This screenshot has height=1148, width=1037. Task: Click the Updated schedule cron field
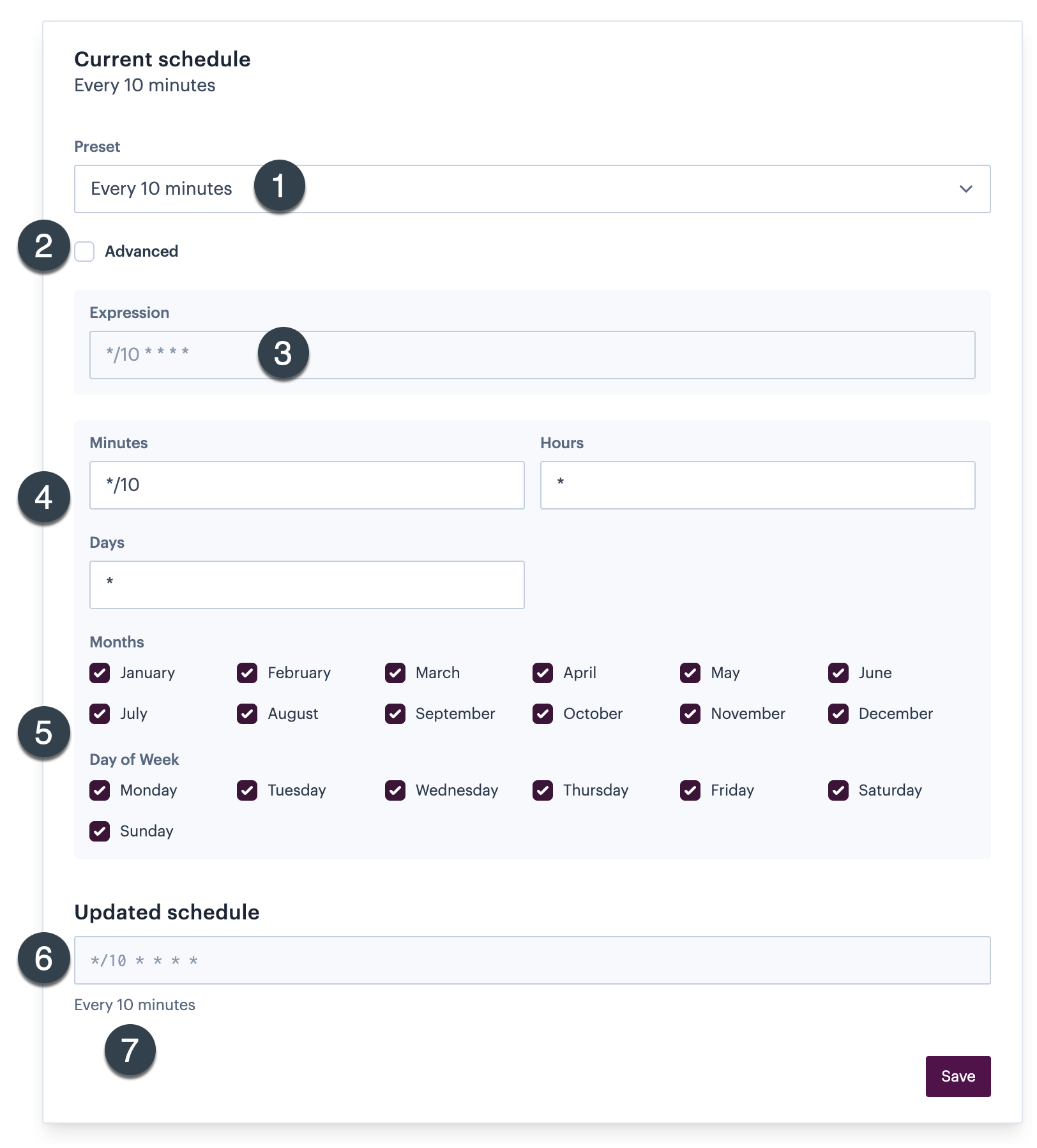pyautogui.click(x=531, y=960)
